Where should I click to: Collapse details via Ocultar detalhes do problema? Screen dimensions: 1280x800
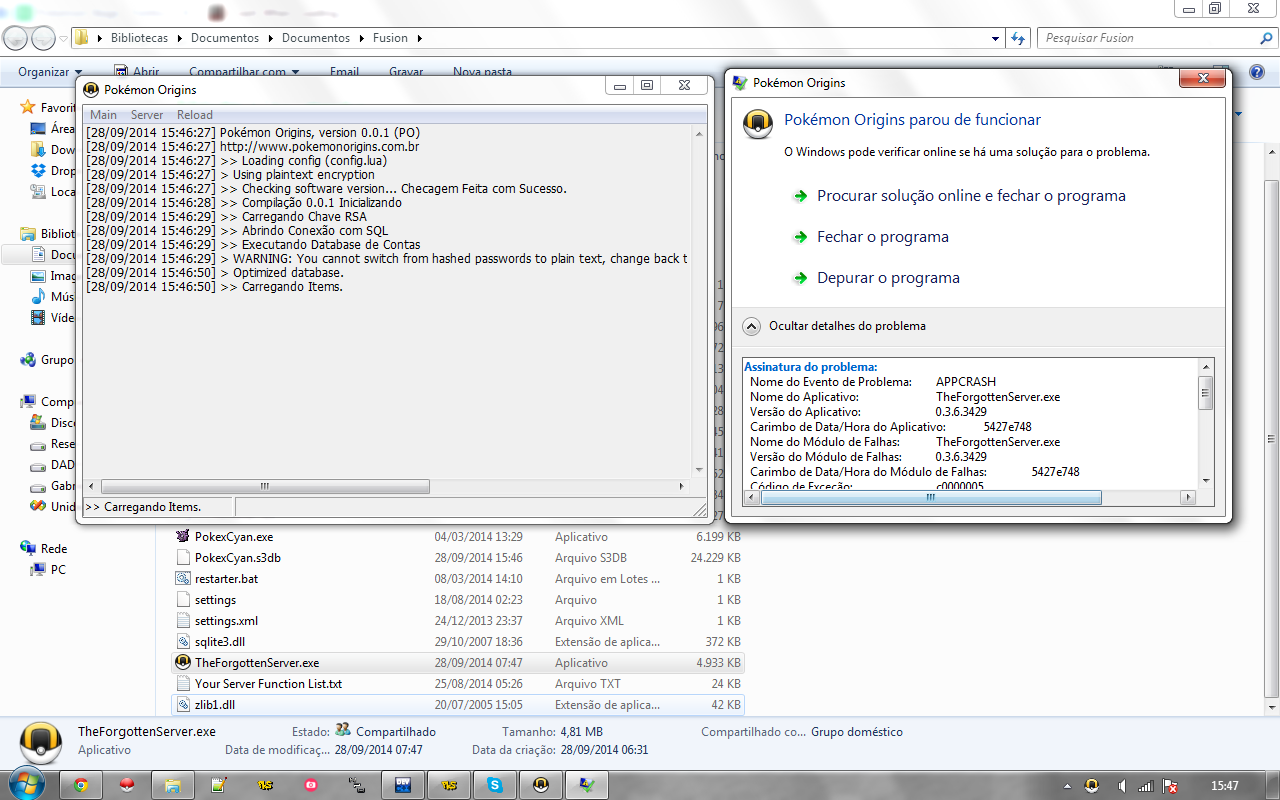847,326
